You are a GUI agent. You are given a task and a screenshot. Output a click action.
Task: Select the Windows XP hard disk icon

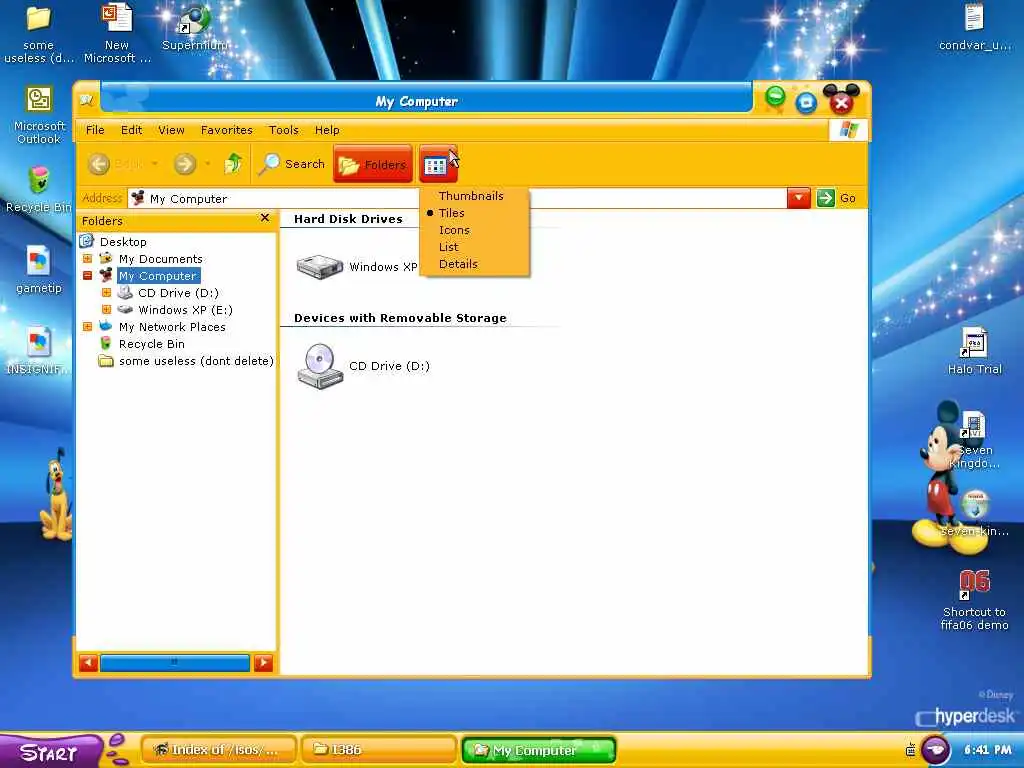coord(320,266)
